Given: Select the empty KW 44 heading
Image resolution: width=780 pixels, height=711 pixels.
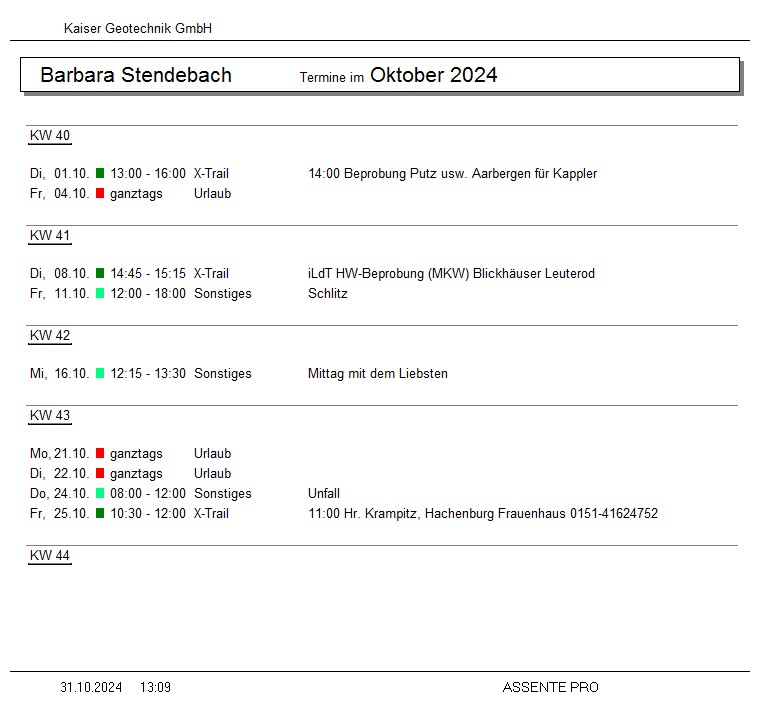Looking at the screenshot, I should (x=50, y=556).
